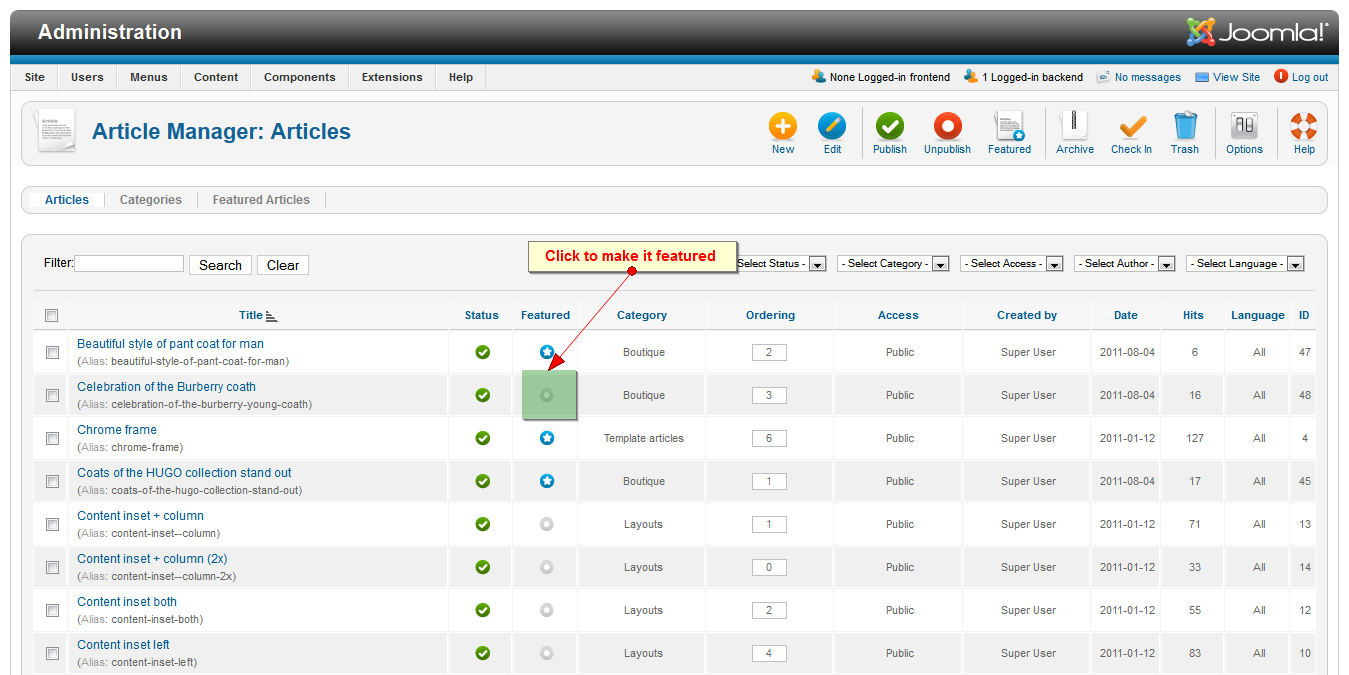This screenshot has width=1349, height=675.
Task: Click the green Publish toolbar icon
Action: [x=889, y=126]
